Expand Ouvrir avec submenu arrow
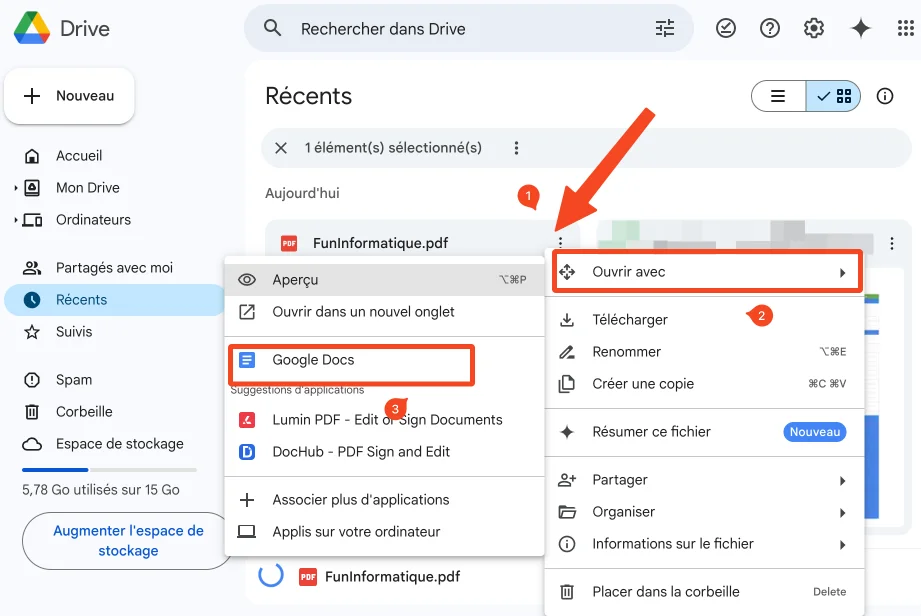Screen dimensions: 921x616 (842, 272)
